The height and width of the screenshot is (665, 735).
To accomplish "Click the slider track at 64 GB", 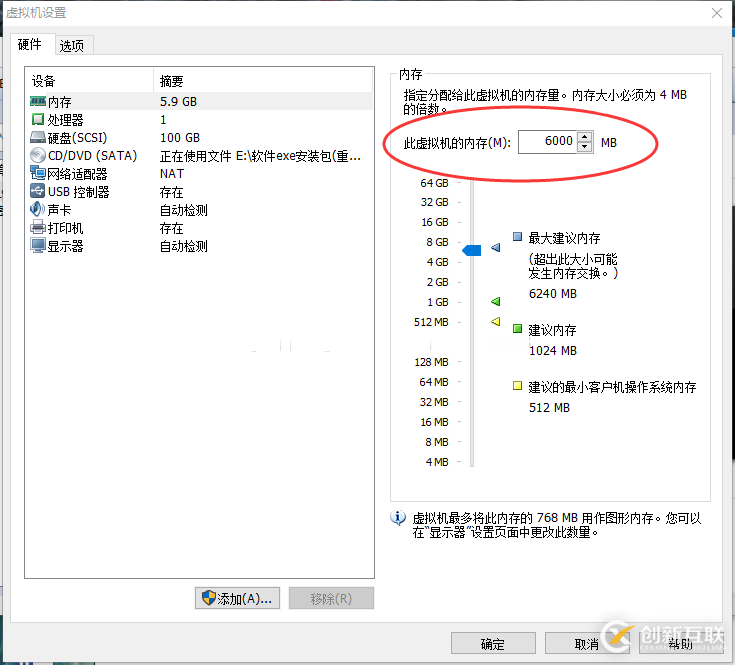I will tap(472, 183).
